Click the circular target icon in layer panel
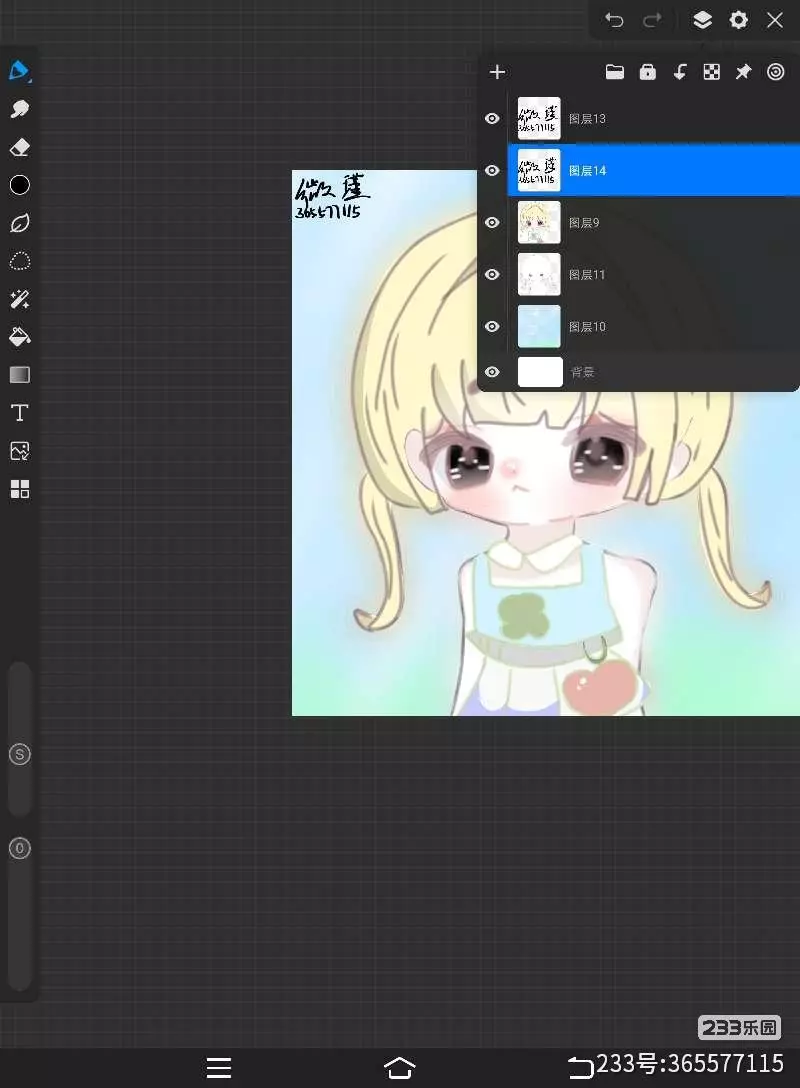Viewport: 800px width, 1088px height. [x=776, y=72]
